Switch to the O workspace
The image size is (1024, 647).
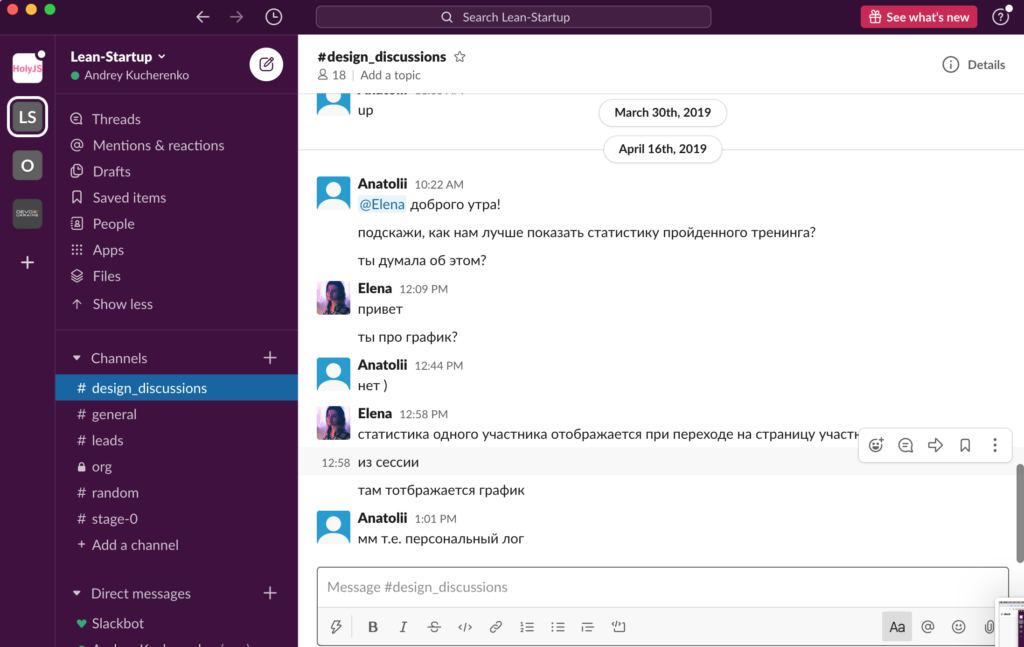pos(27,166)
